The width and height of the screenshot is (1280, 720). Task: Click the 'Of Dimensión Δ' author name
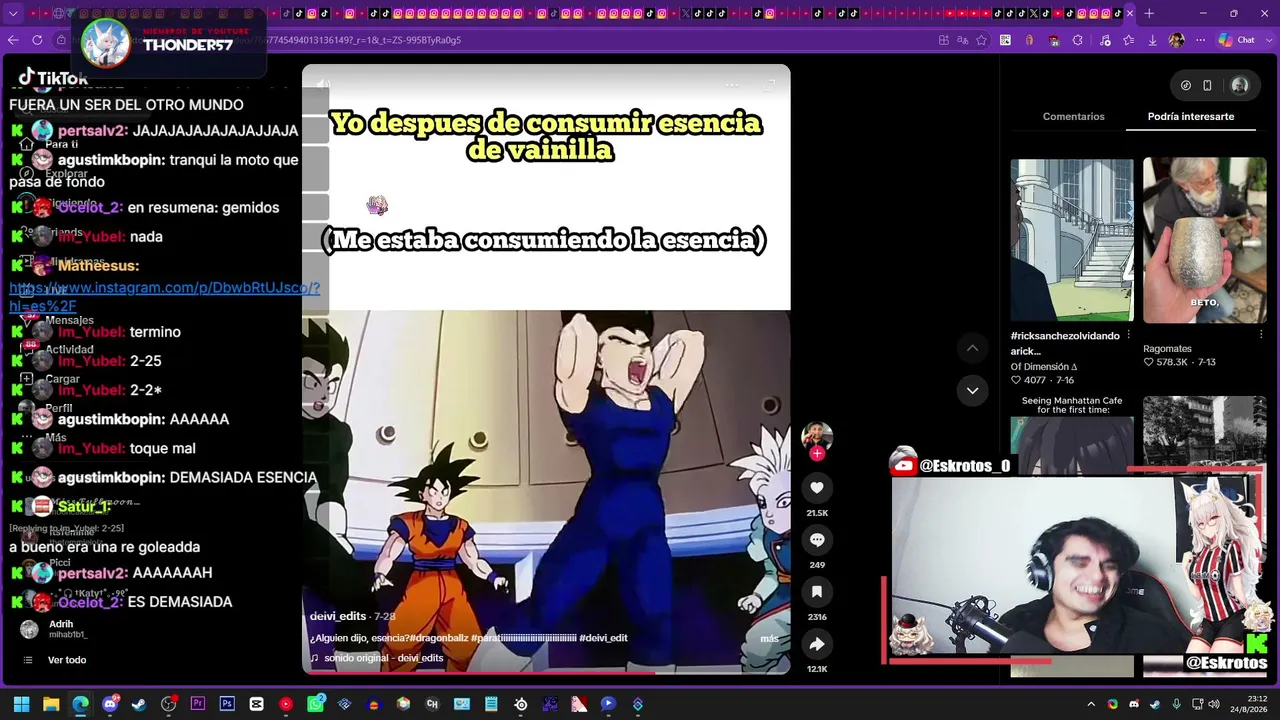coord(1044,367)
